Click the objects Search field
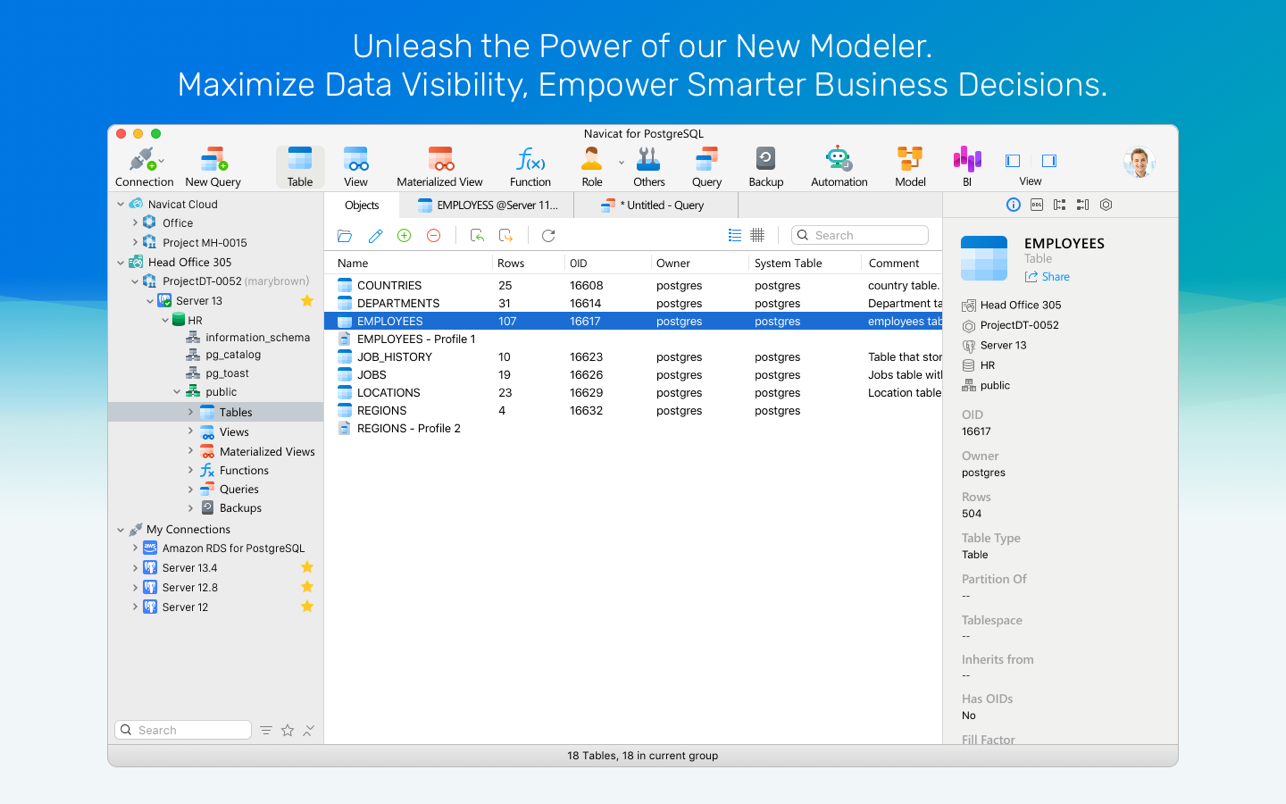The width and height of the screenshot is (1286, 804). [x=860, y=235]
